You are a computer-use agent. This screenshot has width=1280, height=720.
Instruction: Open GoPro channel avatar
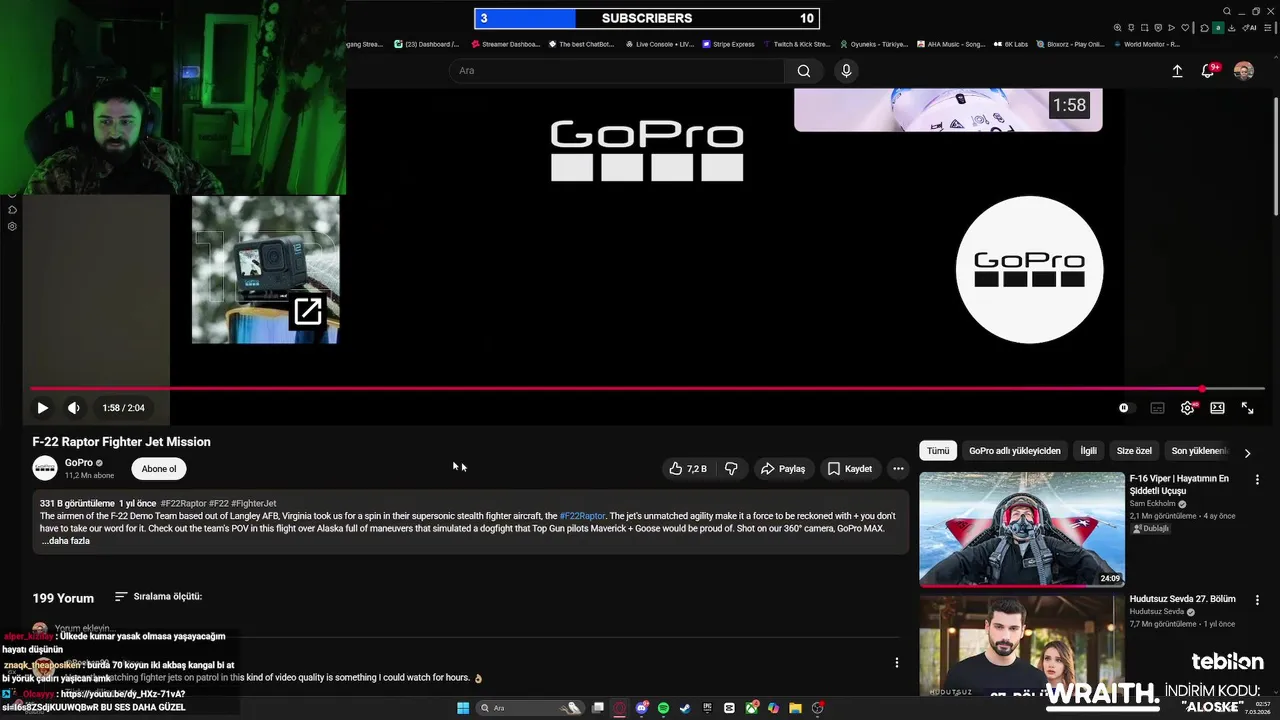45,468
